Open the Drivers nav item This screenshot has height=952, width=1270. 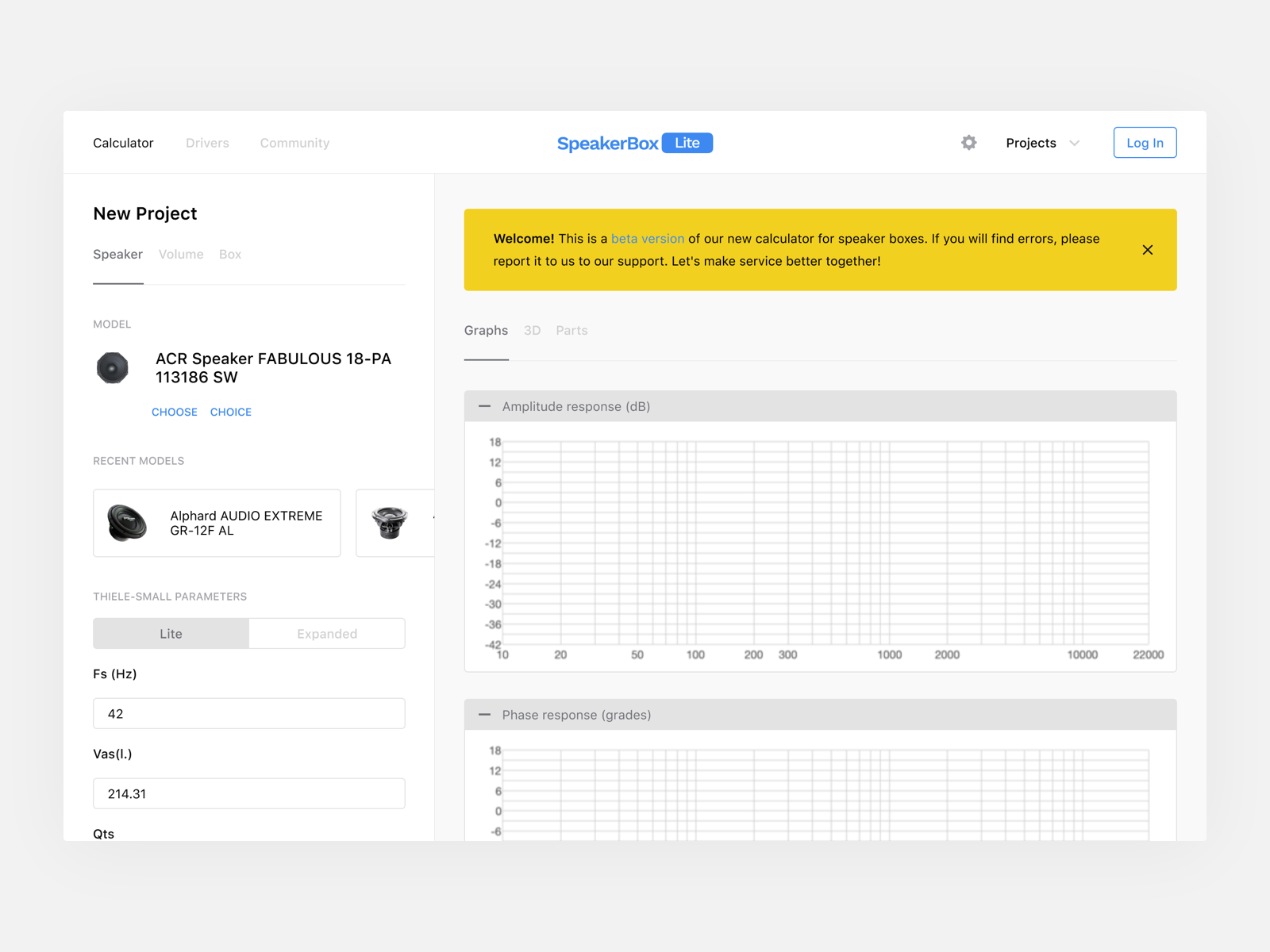[x=207, y=143]
